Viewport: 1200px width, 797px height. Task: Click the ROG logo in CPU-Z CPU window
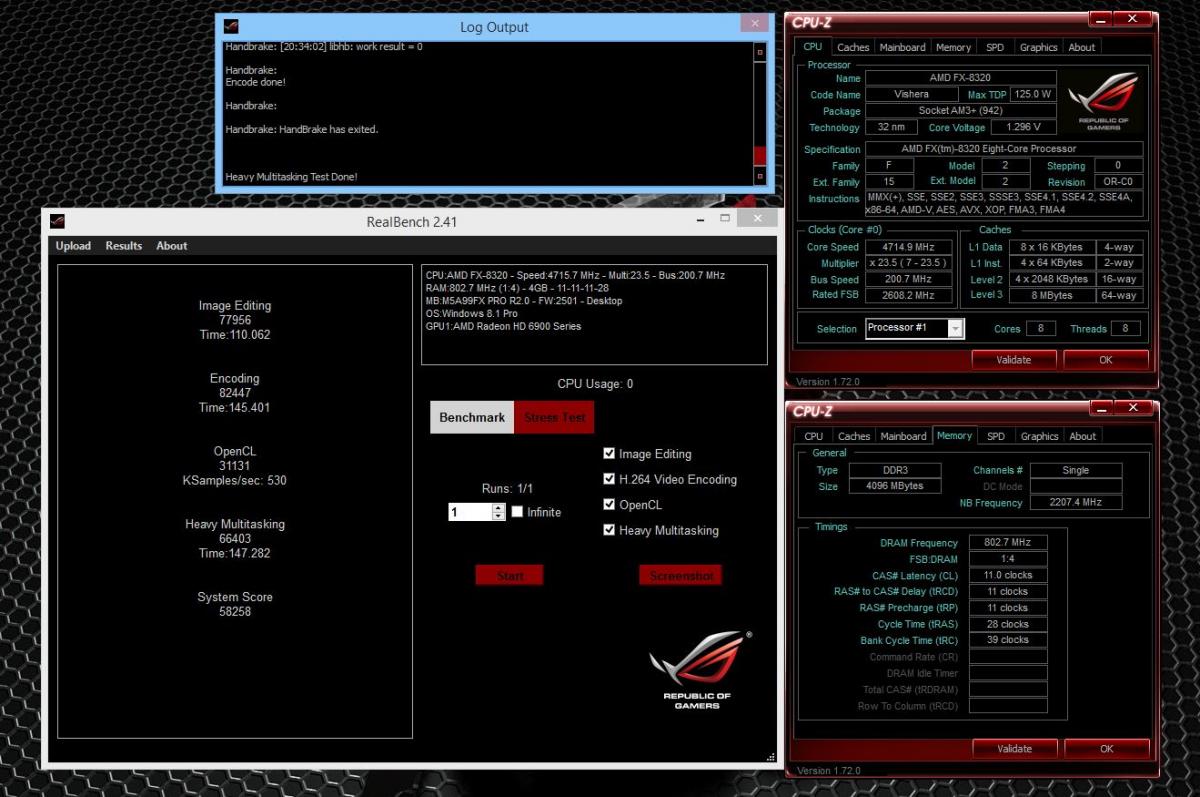1102,101
